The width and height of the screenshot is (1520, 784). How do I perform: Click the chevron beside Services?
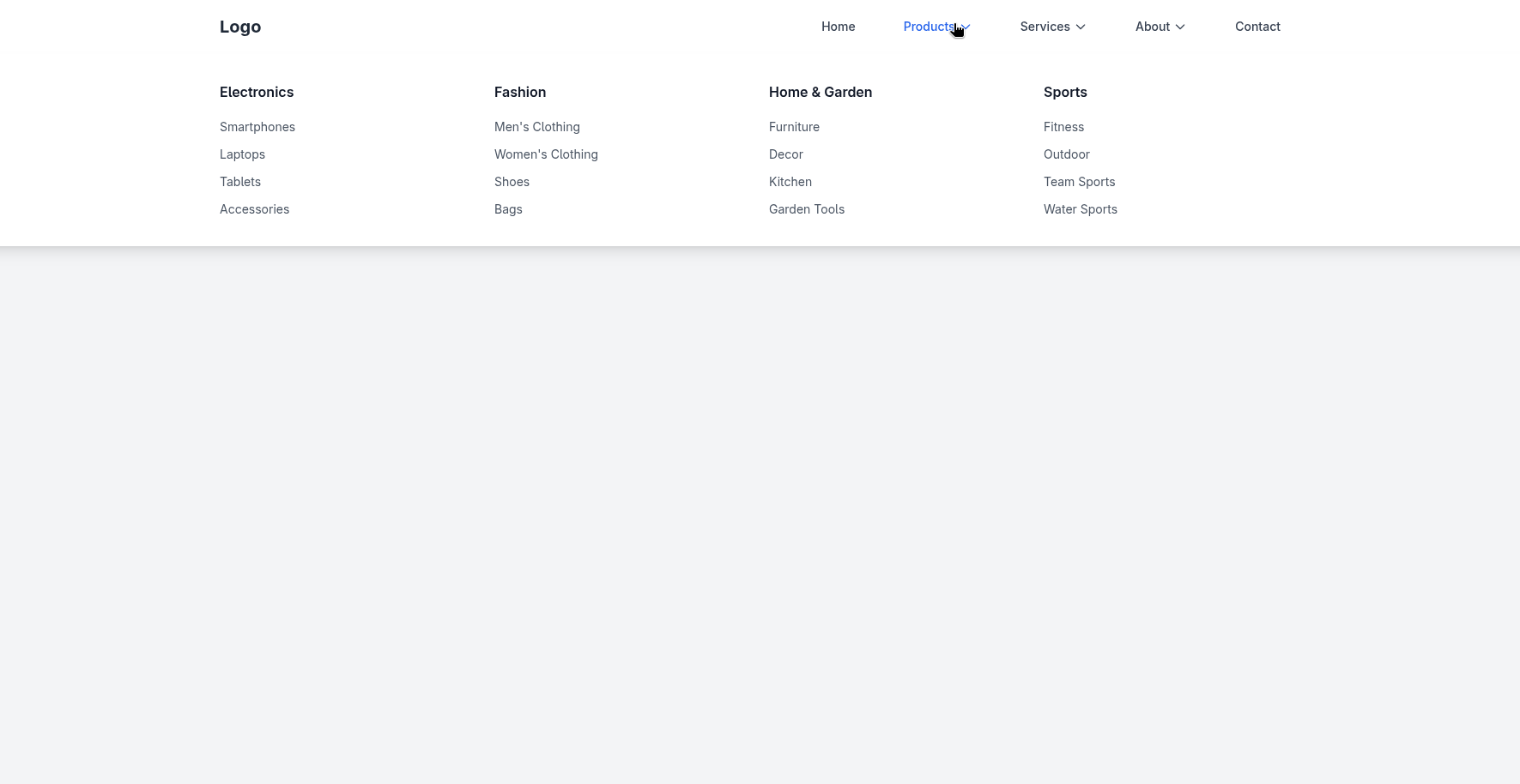click(x=1081, y=27)
